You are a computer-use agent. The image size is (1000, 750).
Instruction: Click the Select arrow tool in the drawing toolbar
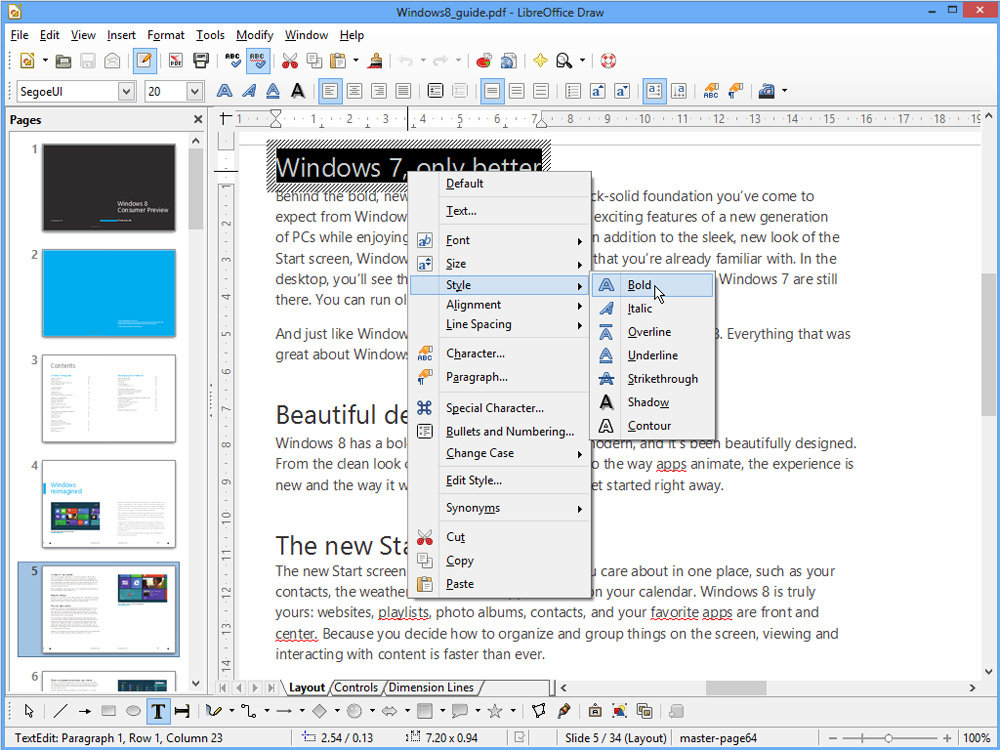(x=29, y=711)
